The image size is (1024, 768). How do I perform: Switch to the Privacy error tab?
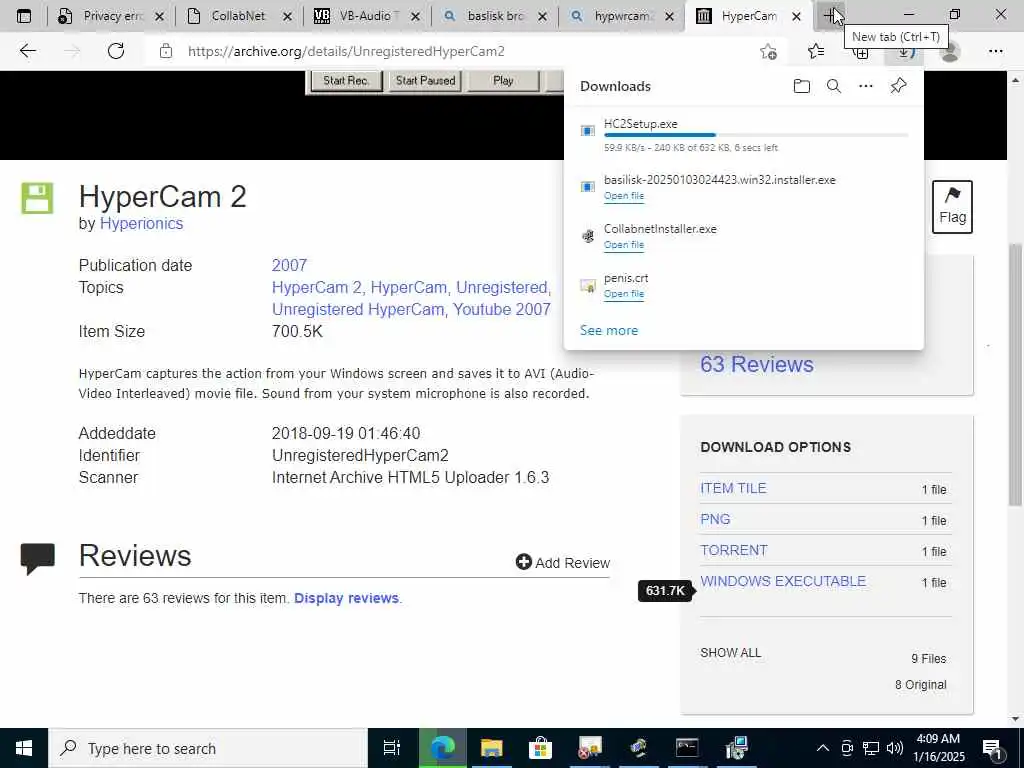click(x=111, y=16)
